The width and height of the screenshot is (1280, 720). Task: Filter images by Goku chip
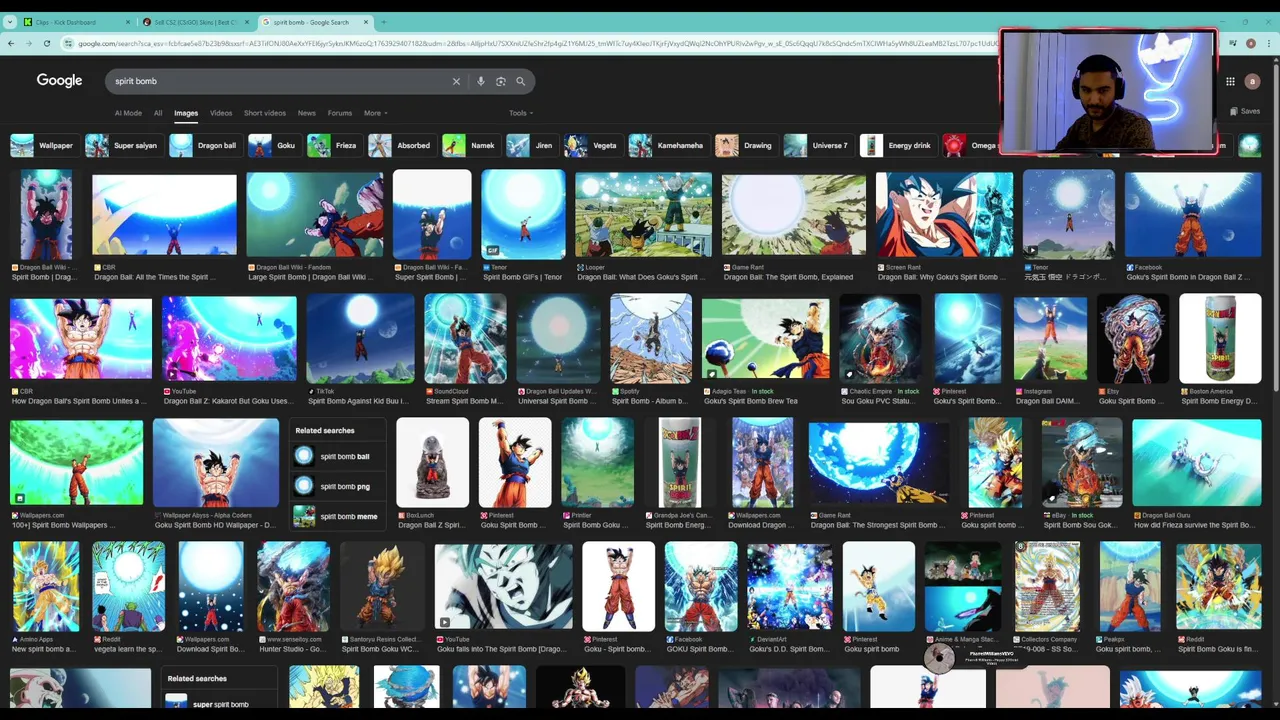point(273,145)
